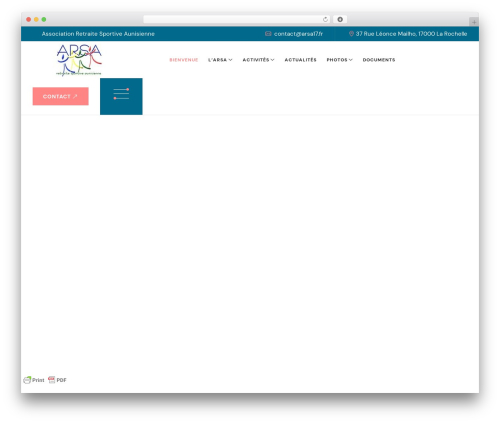Click the yellow minimize window button

(x=36, y=19)
